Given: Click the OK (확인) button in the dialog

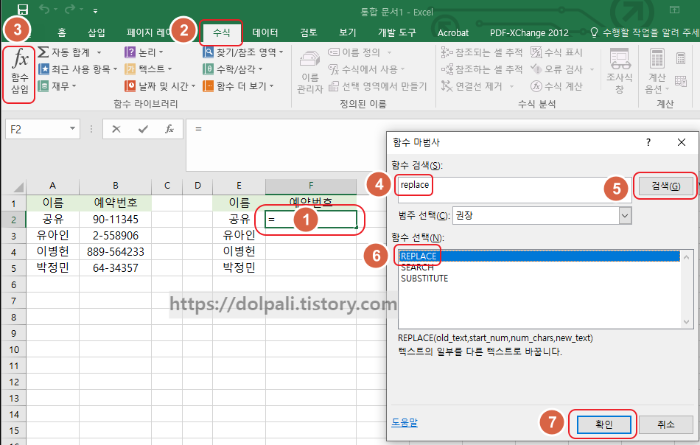Looking at the screenshot, I should pyautogui.click(x=604, y=424).
